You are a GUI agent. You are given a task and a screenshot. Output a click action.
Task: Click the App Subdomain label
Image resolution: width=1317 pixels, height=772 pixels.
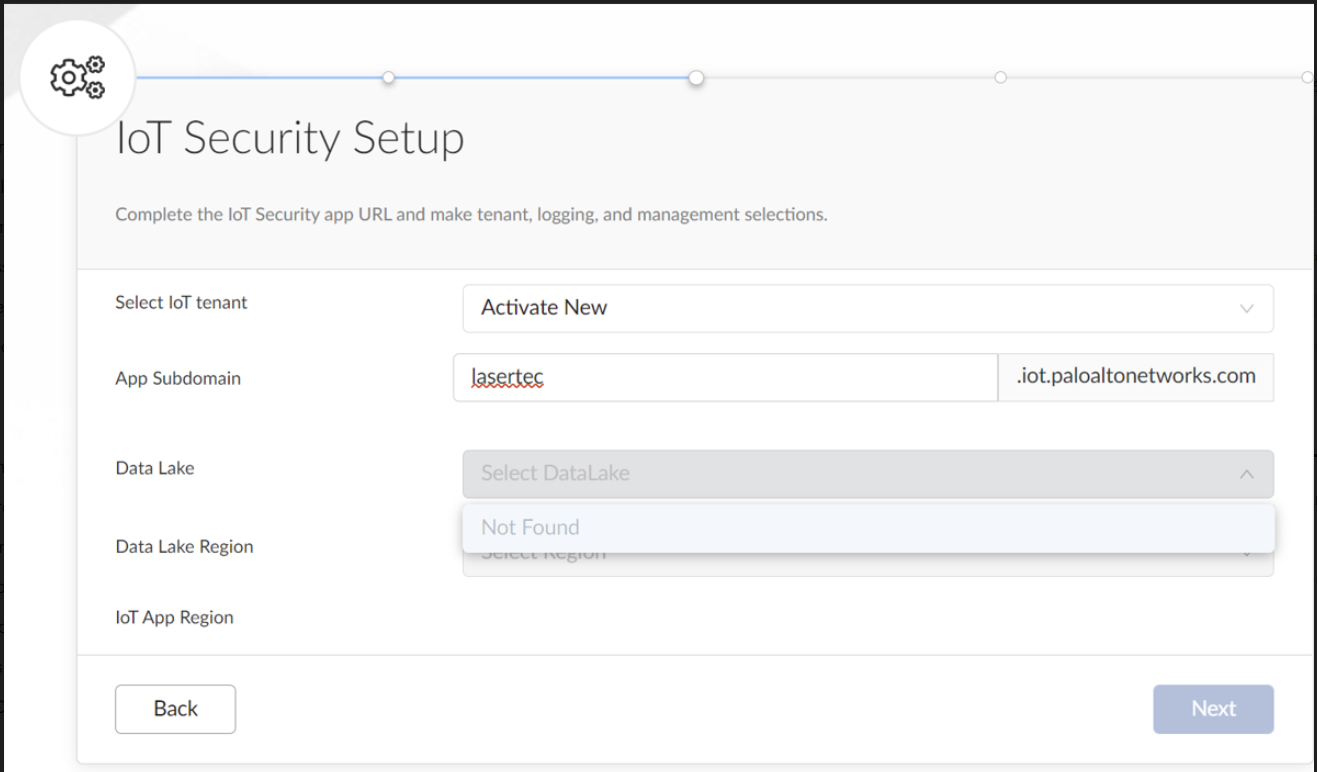pyautogui.click(x=178, y=379)
